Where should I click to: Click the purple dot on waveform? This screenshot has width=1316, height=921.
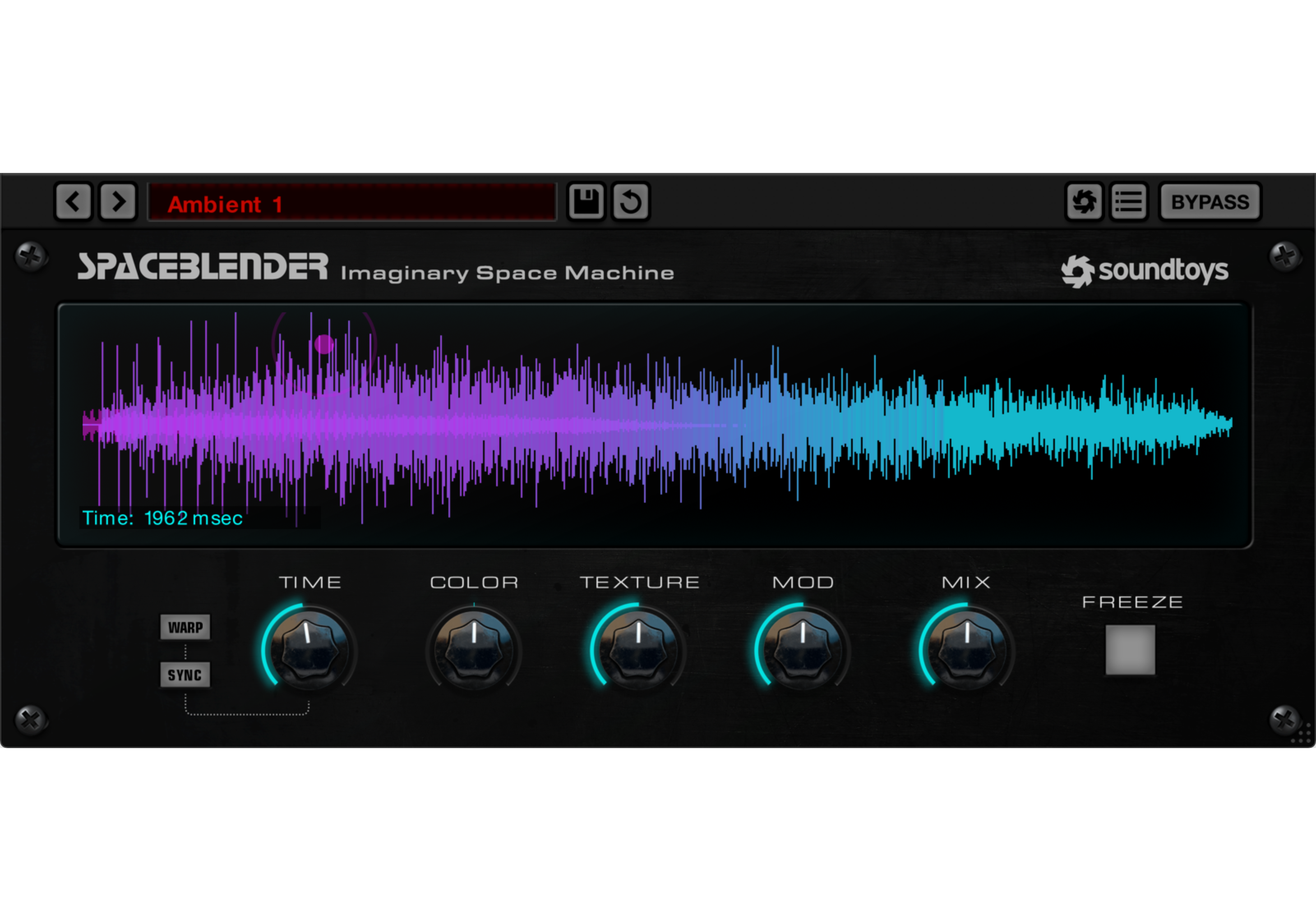click(324, 344)
